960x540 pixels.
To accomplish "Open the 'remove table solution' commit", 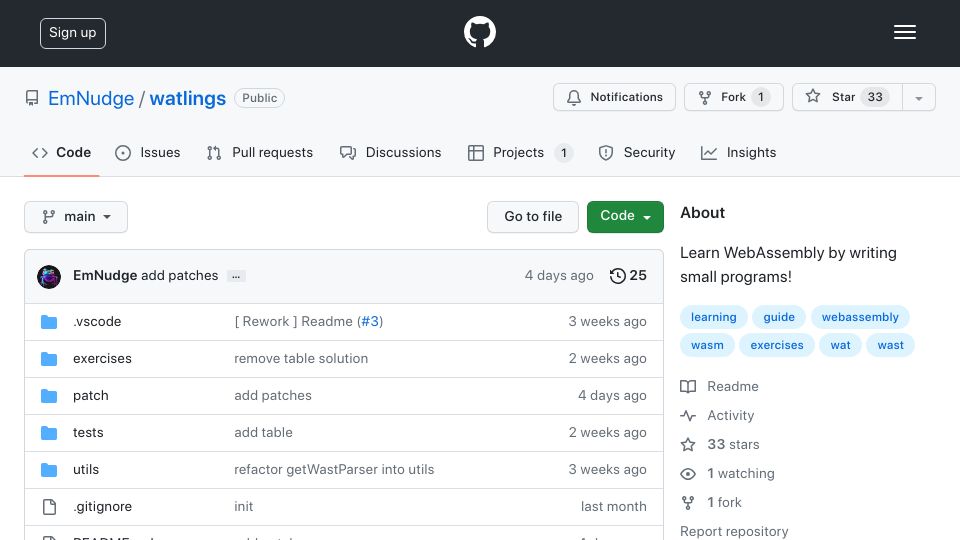I will point(301,358).
